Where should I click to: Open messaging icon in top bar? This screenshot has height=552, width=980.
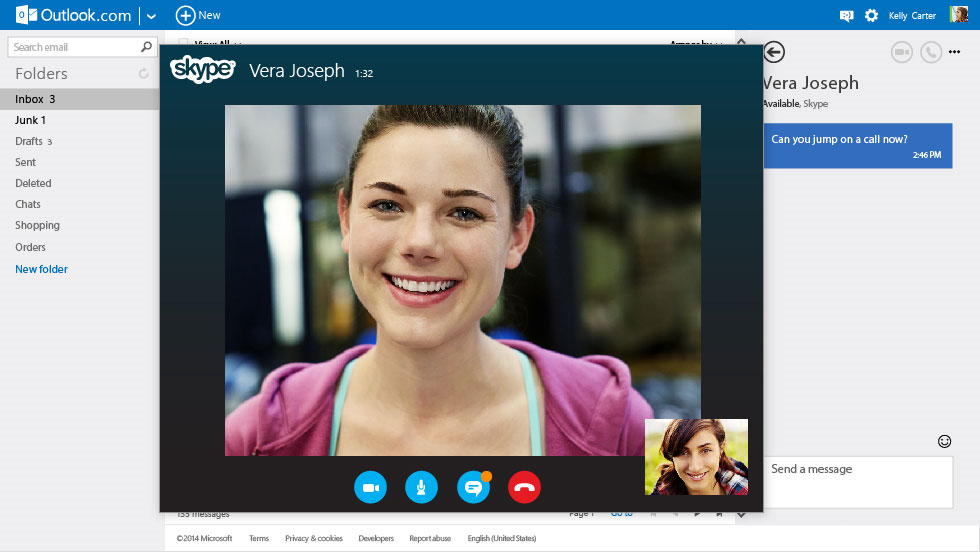846,16
